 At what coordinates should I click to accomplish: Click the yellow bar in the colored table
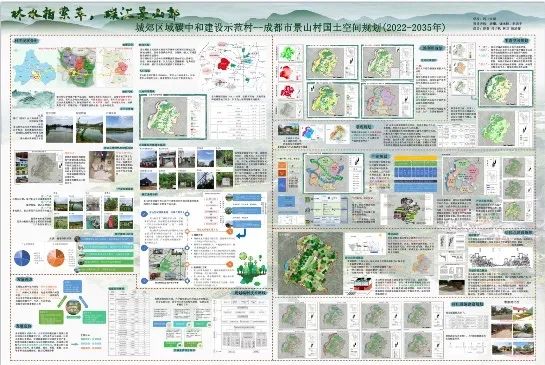tap(416, 158)
